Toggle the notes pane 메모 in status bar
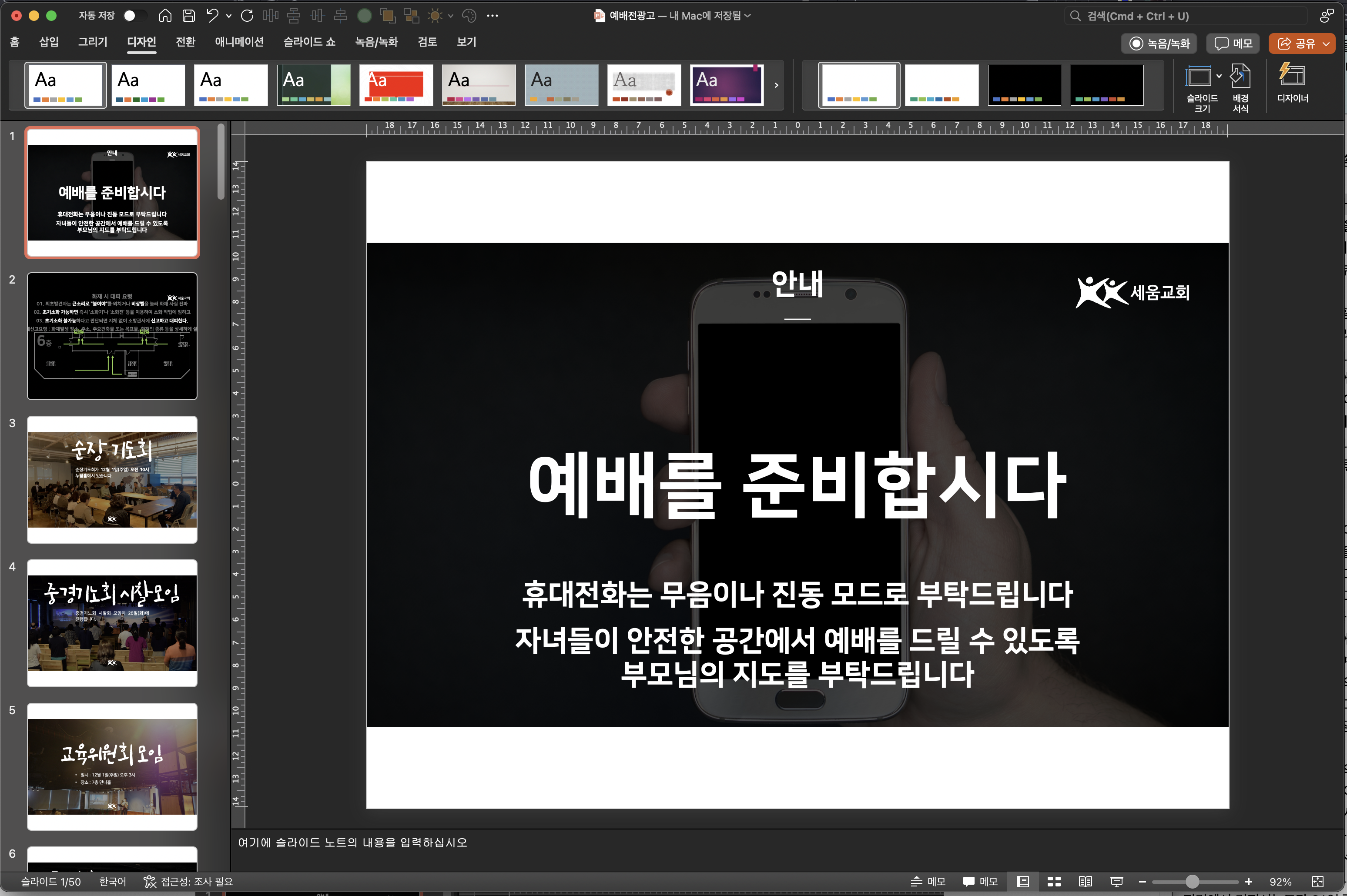 coord(928,882)
